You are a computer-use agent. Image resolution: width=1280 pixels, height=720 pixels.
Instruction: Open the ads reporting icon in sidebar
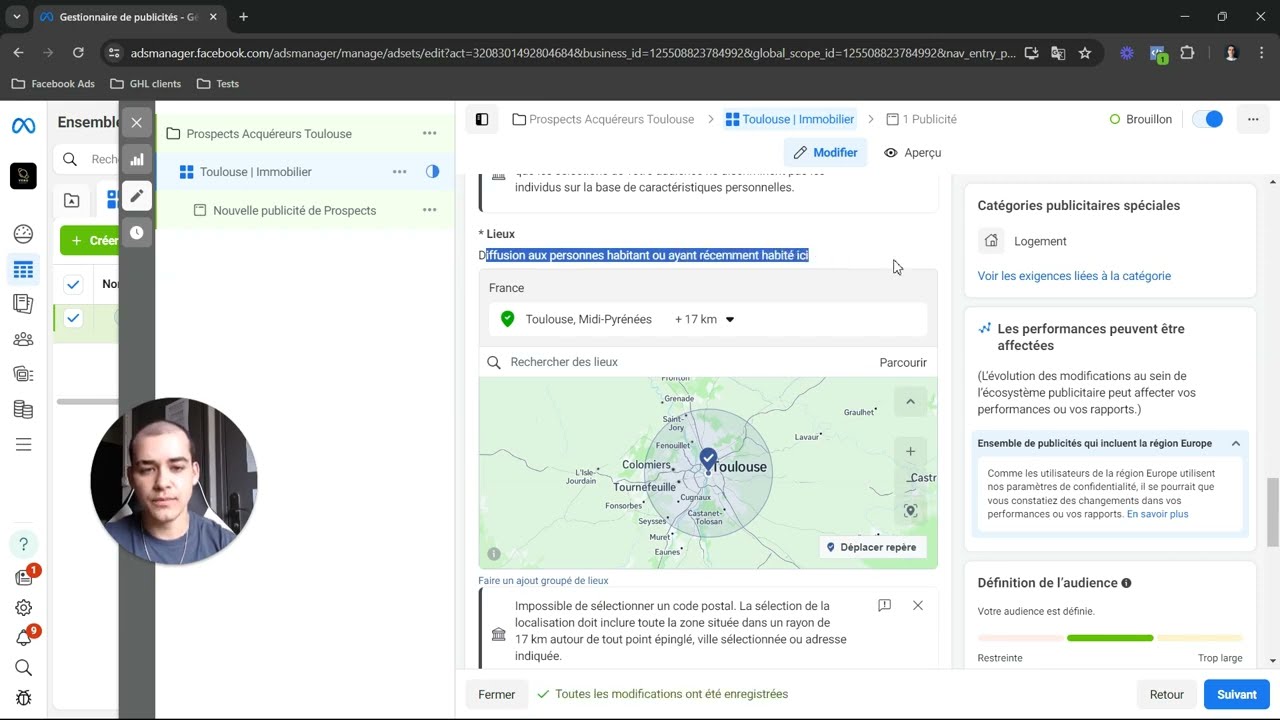[23, 303]
